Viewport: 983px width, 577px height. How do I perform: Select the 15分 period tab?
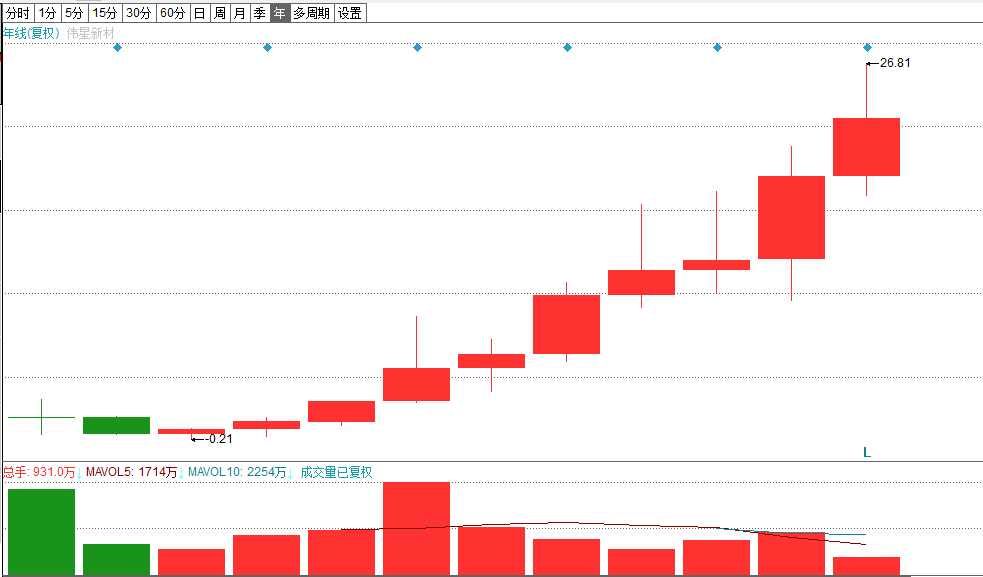104,13
